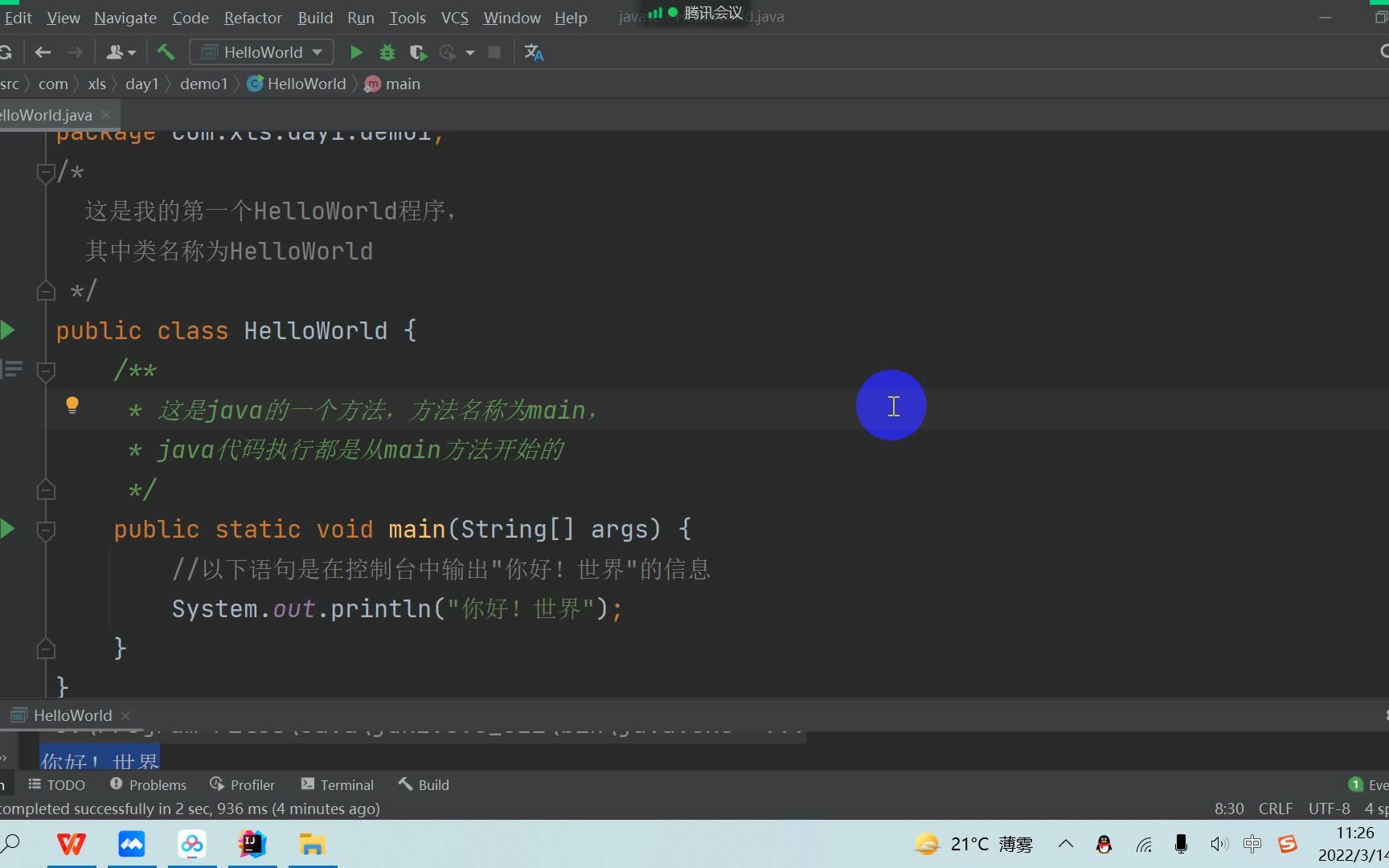Click the CRLF line separator indicator
The width and height of the screenshot is (1389, 868).
tap(1276, 809)
